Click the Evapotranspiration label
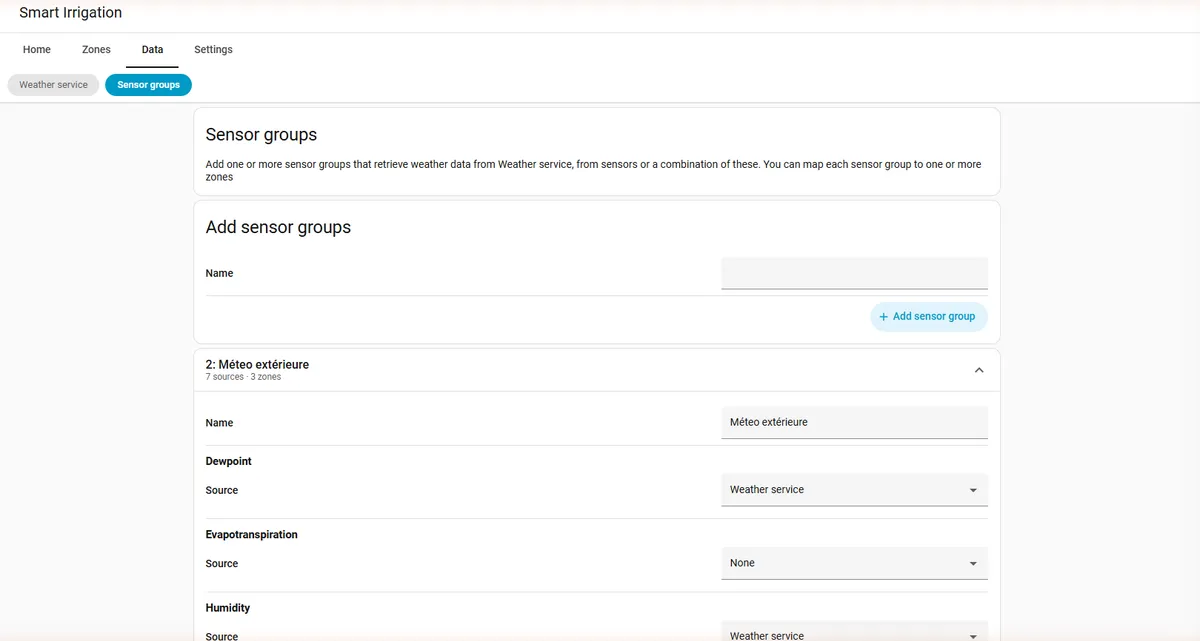 (252, 535)
